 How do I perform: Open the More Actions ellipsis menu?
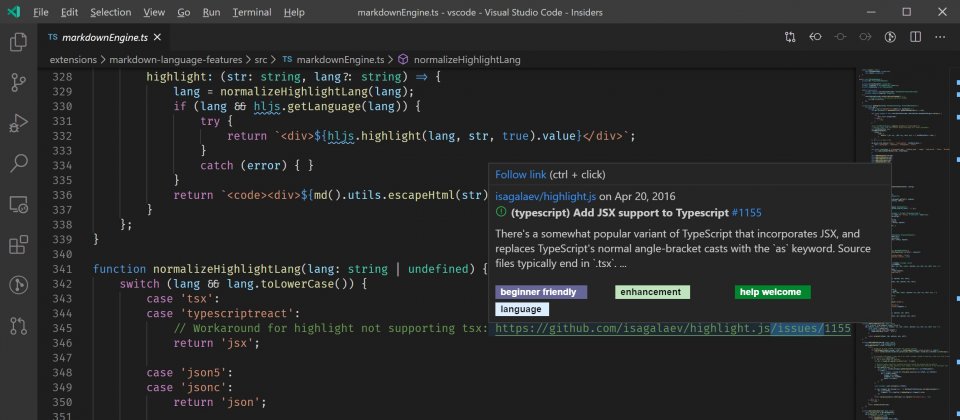(x=940, y=37)
